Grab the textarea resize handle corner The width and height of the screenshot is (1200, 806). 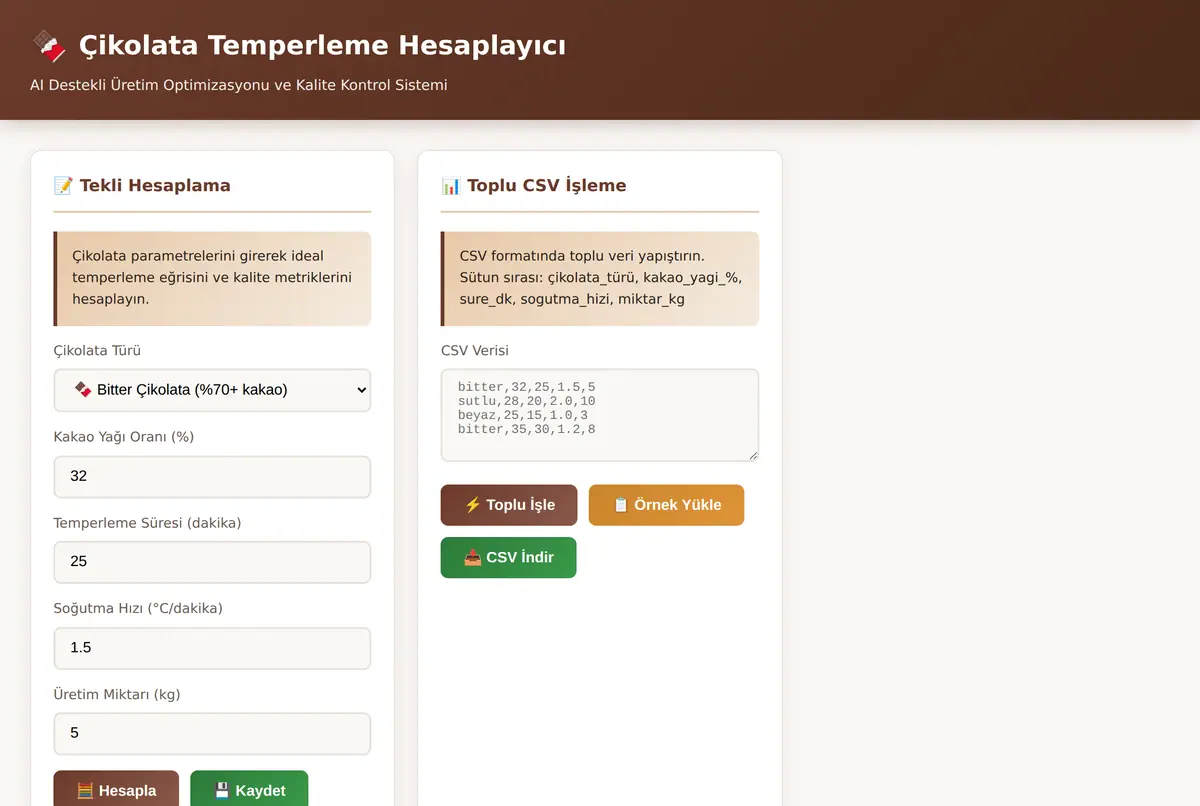coord(752,454)
